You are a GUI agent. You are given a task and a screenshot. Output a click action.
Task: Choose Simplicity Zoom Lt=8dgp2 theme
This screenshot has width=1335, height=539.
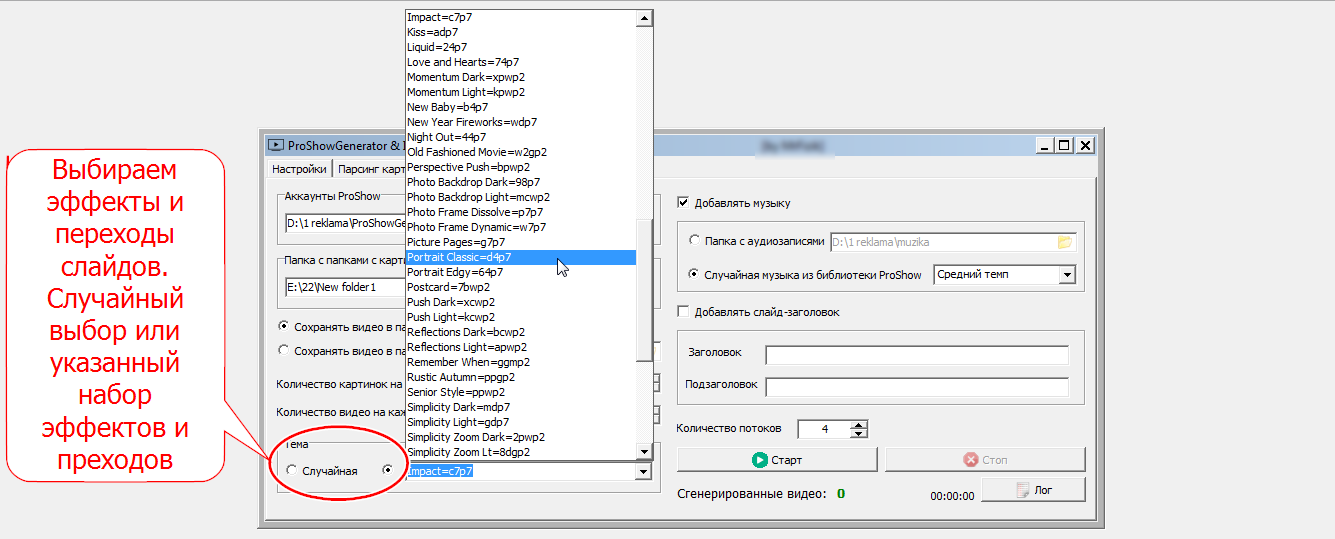[521, 452]
